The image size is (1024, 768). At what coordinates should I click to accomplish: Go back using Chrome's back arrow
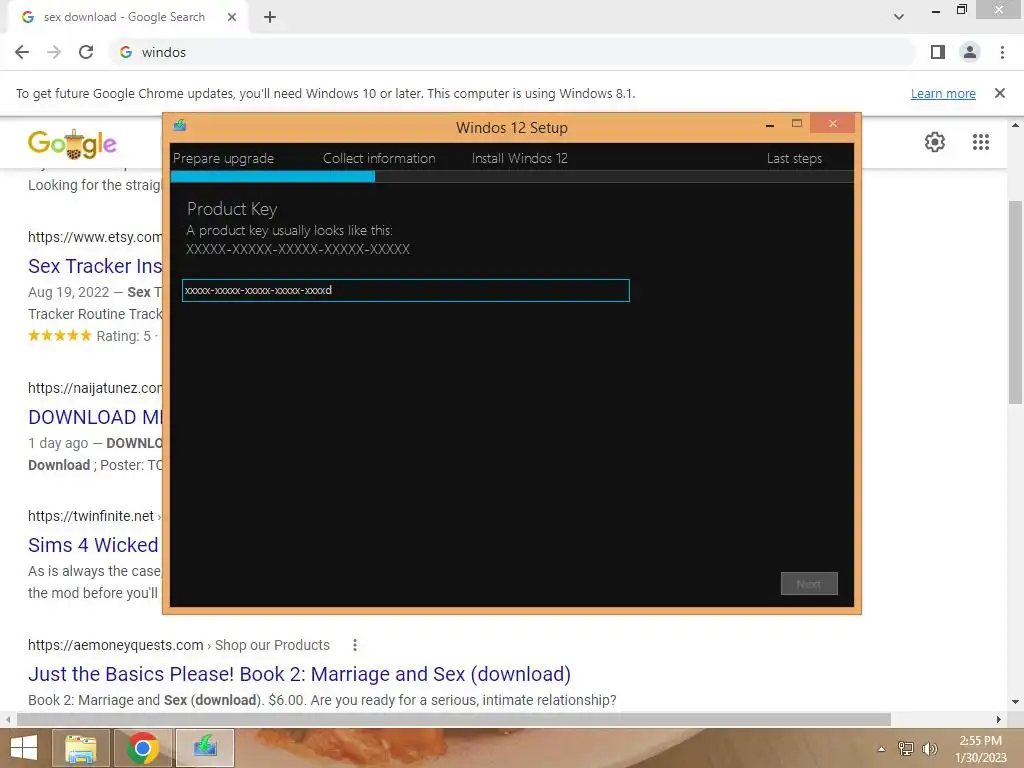(x=22, y=52)
